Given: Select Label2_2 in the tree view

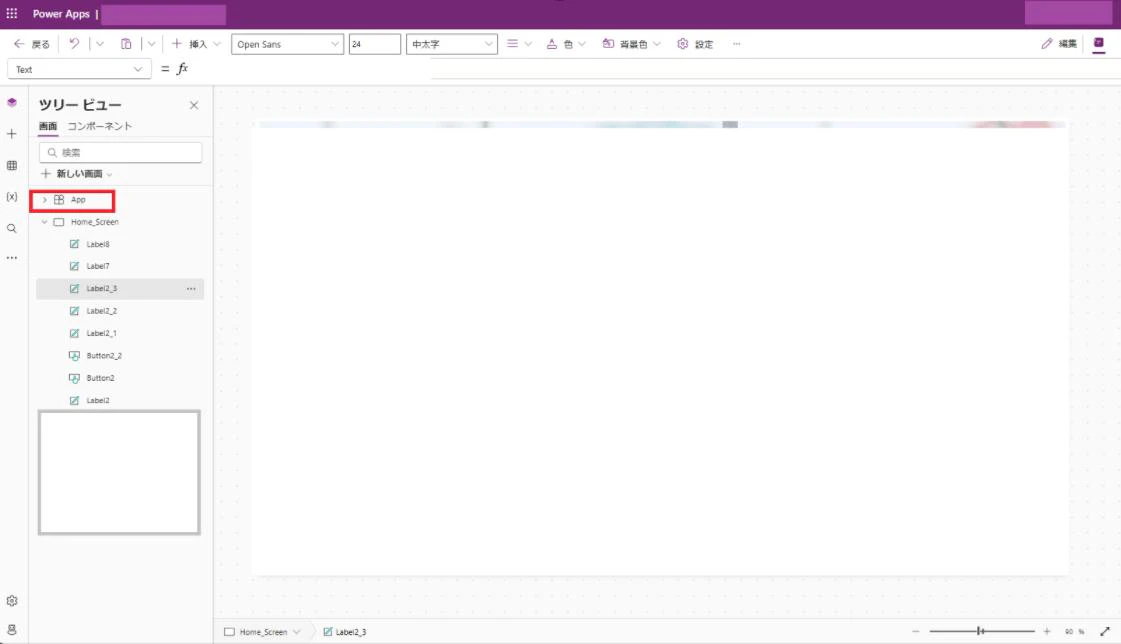Looking at the screenshot, I should (102, 311).
